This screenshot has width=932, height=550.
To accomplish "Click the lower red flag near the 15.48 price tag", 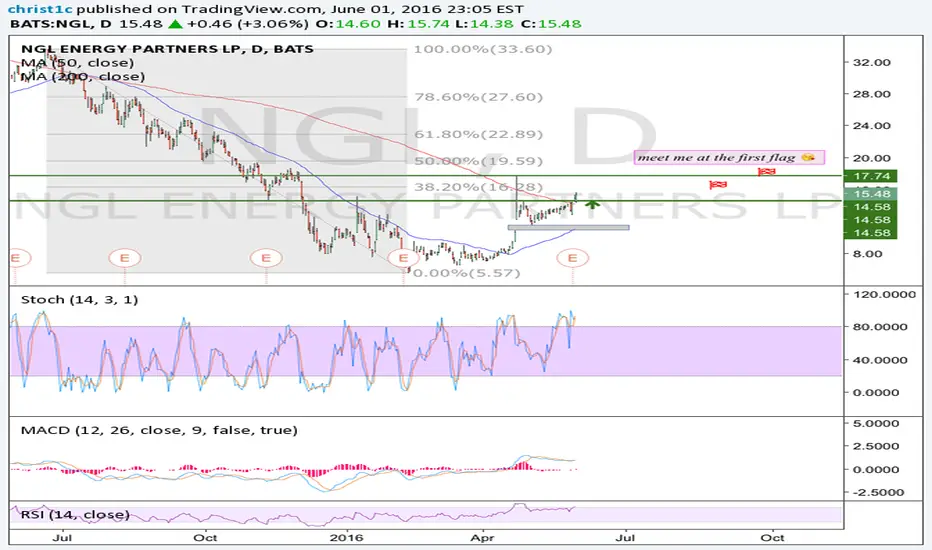I will [718, 185].
